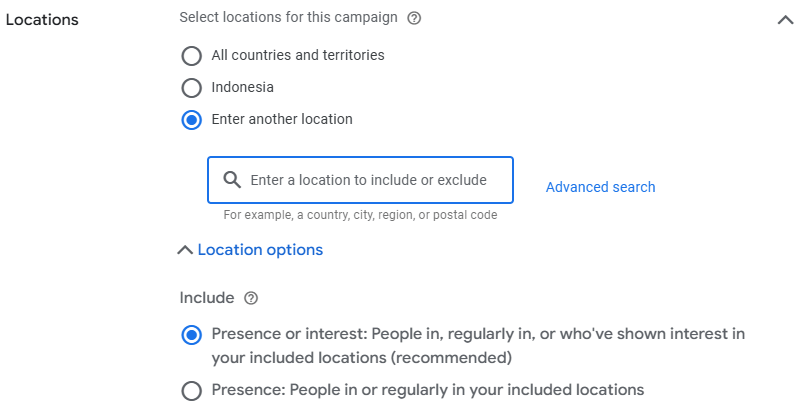Click the 'Indonesia' option label text
The width and height of the screenshot is (798, 414).
coord(243,87)
